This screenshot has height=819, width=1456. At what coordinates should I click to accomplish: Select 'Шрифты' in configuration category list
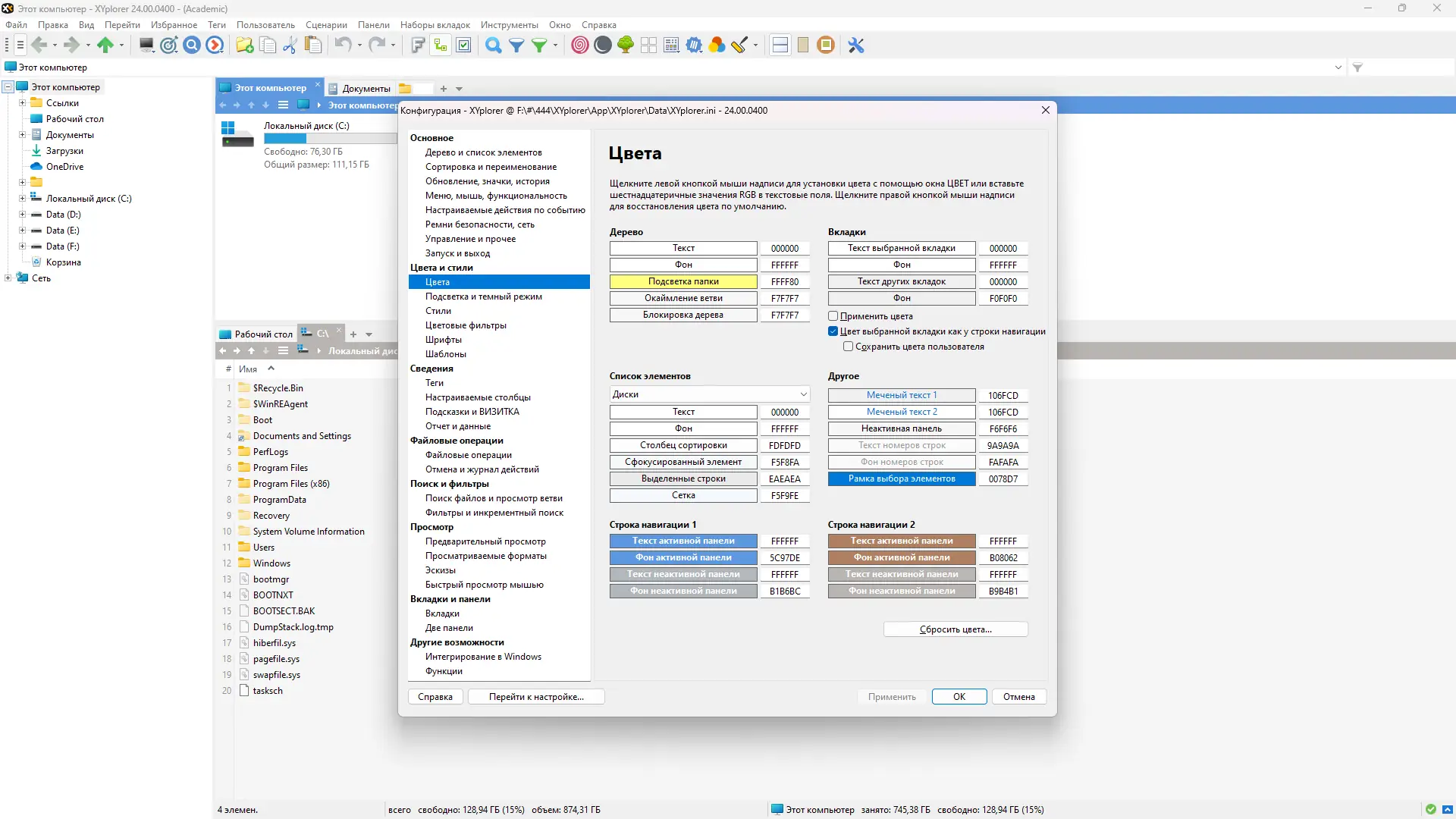(x=444, y=340)
